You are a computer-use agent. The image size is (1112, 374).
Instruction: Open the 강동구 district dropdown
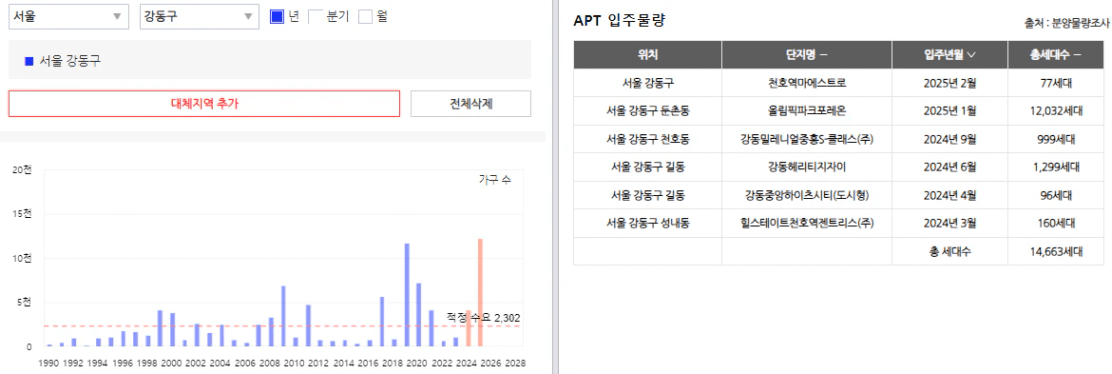(x=199, y=17)
